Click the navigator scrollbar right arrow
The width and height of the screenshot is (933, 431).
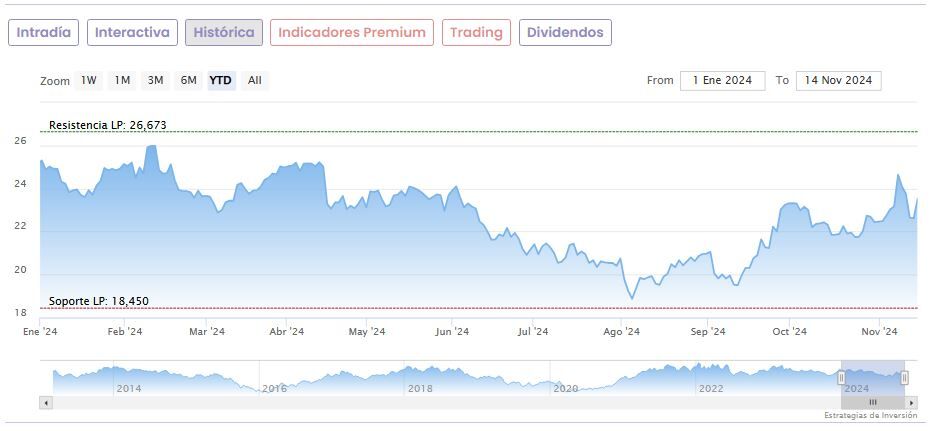(912, 402)
